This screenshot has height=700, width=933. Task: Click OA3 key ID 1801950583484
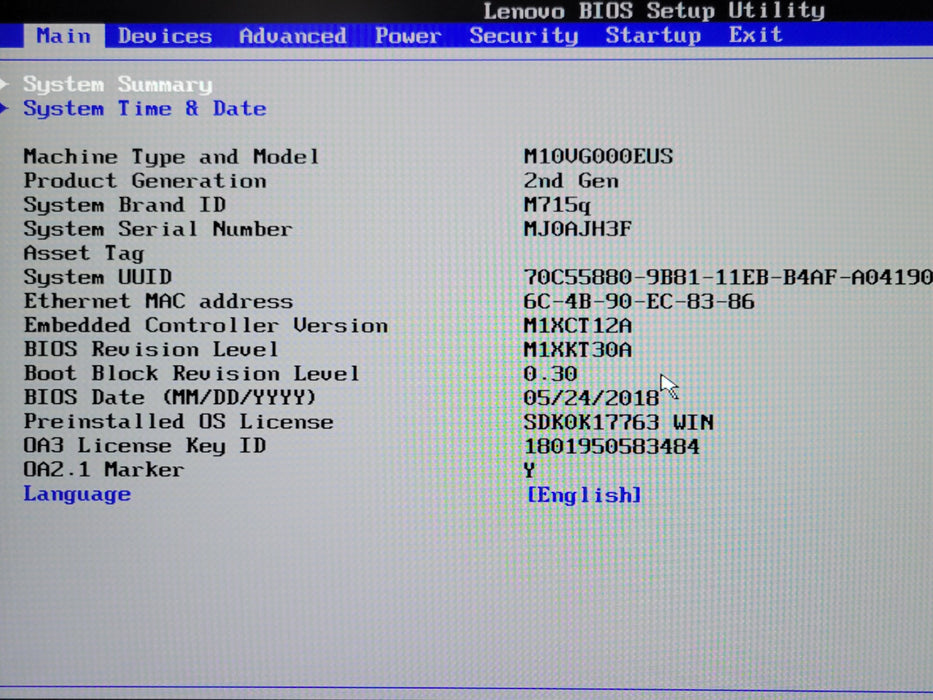(x=611, y=446)
